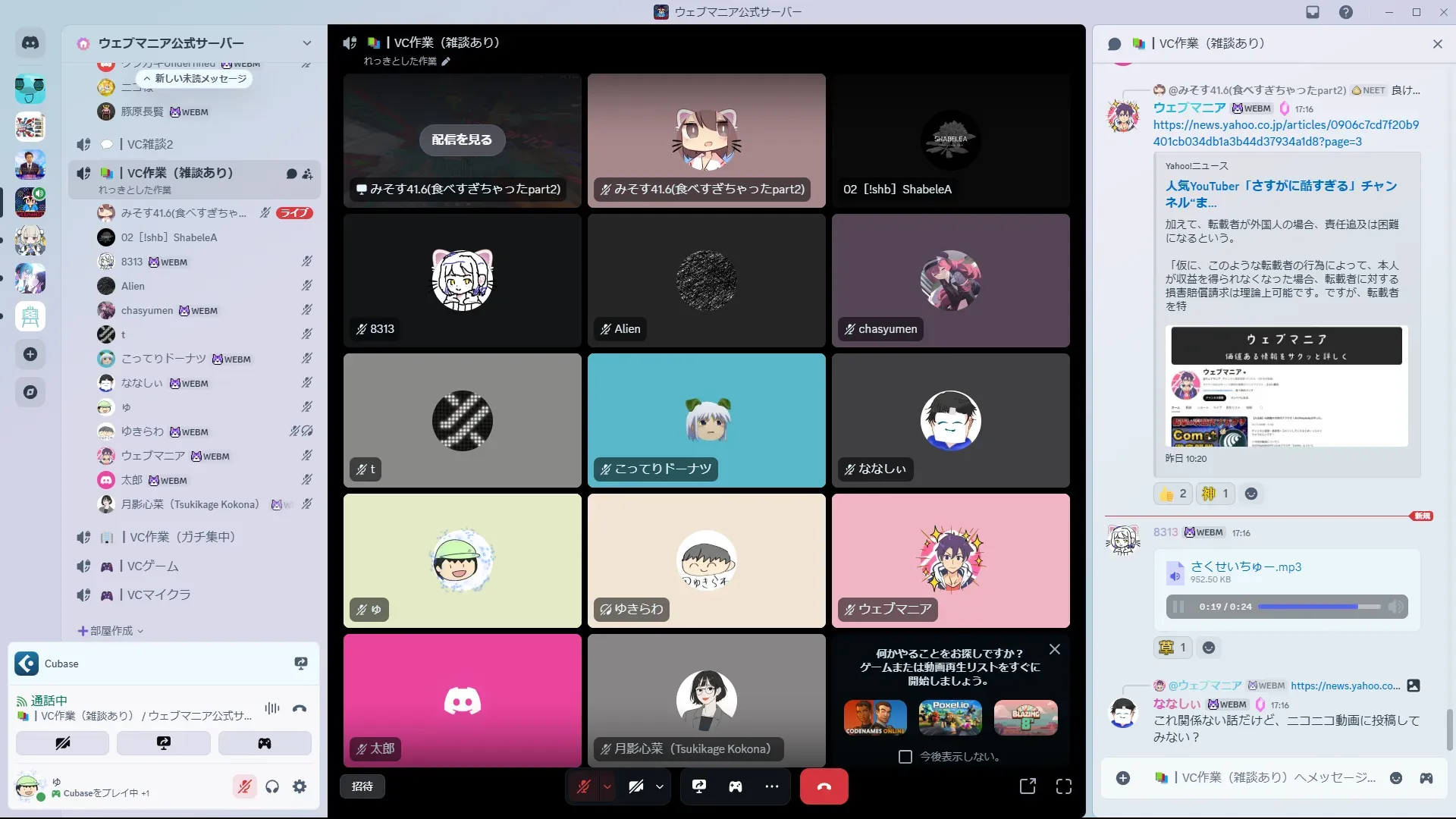
Task: Expand the camera options dropdown arrow
Action: tap(660, 786)
